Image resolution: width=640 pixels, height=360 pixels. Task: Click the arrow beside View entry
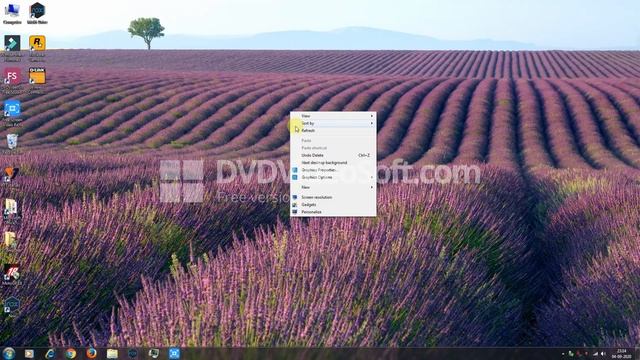[371, 116]
